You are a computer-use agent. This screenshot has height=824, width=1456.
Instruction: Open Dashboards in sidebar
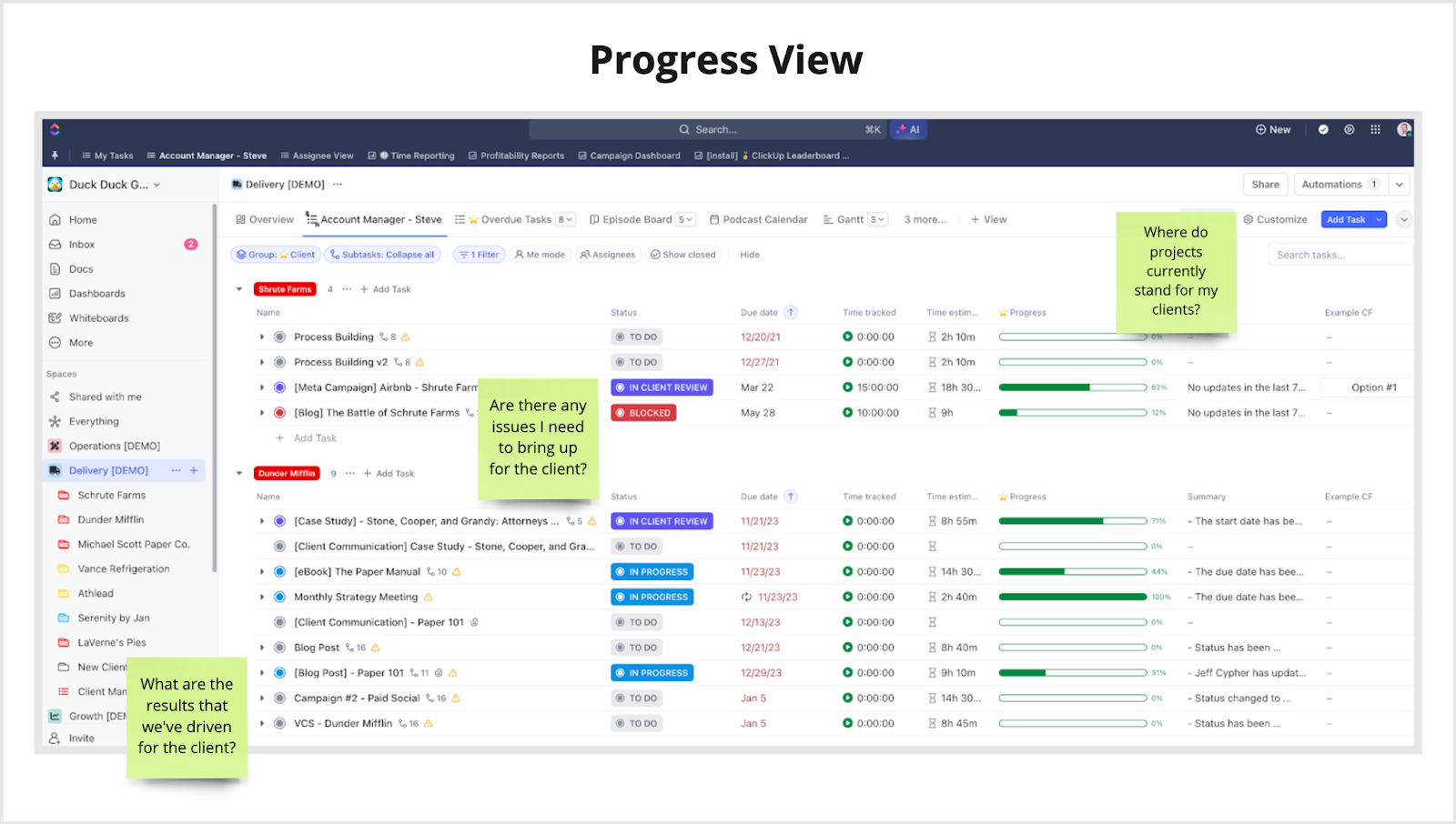coord(96,294)
